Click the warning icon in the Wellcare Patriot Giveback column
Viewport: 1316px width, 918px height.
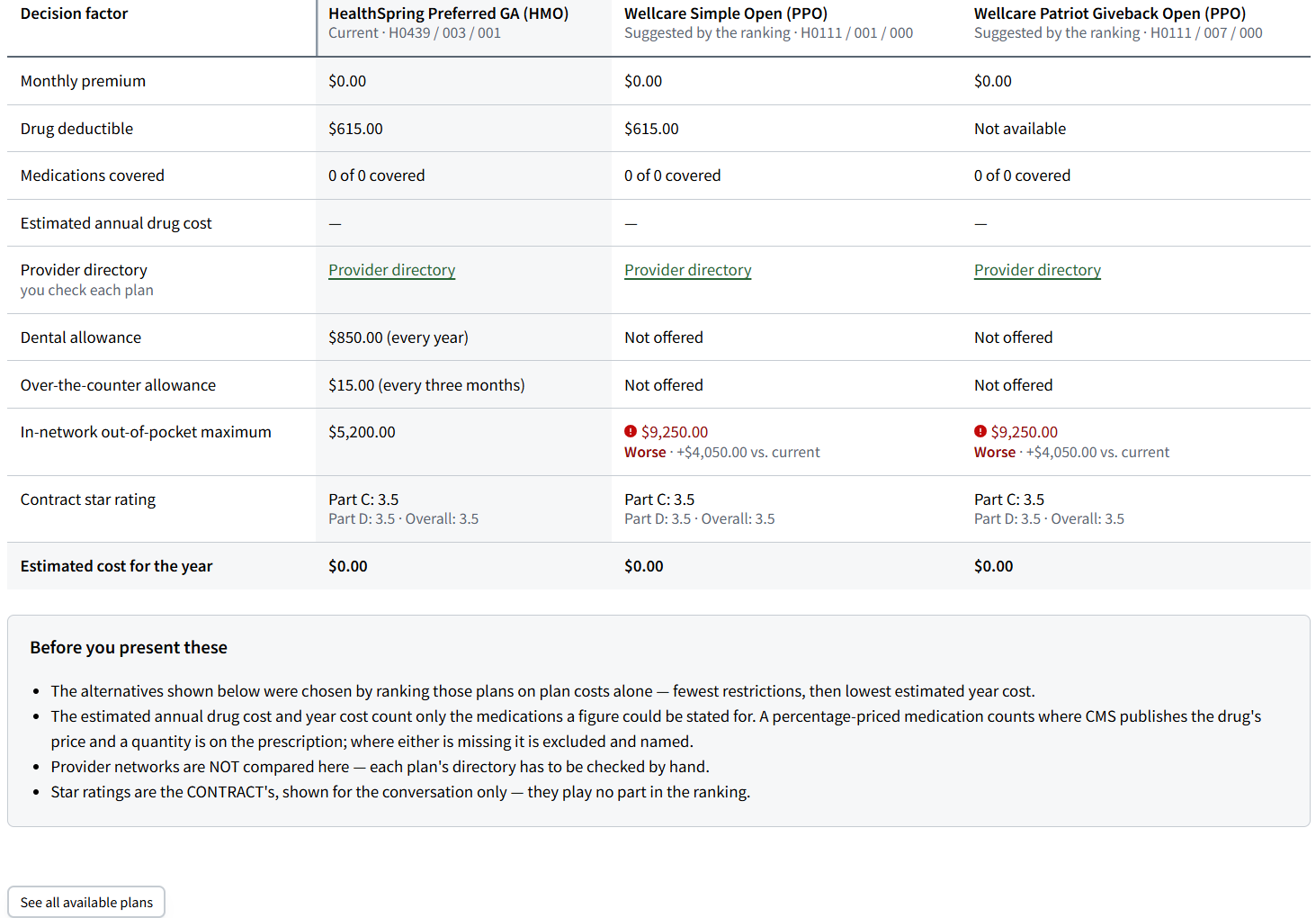click(980, 431)
